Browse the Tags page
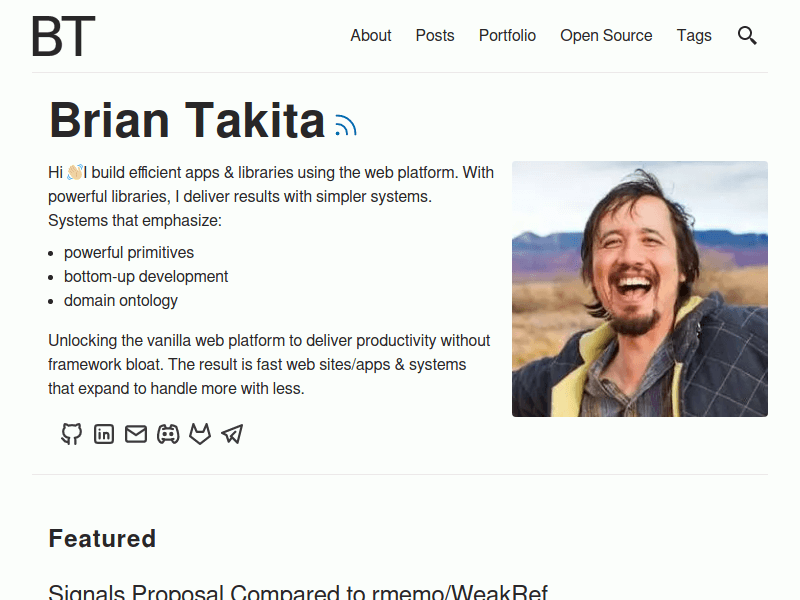This screenshot has width=800, height=600. [x=694, y=35]
